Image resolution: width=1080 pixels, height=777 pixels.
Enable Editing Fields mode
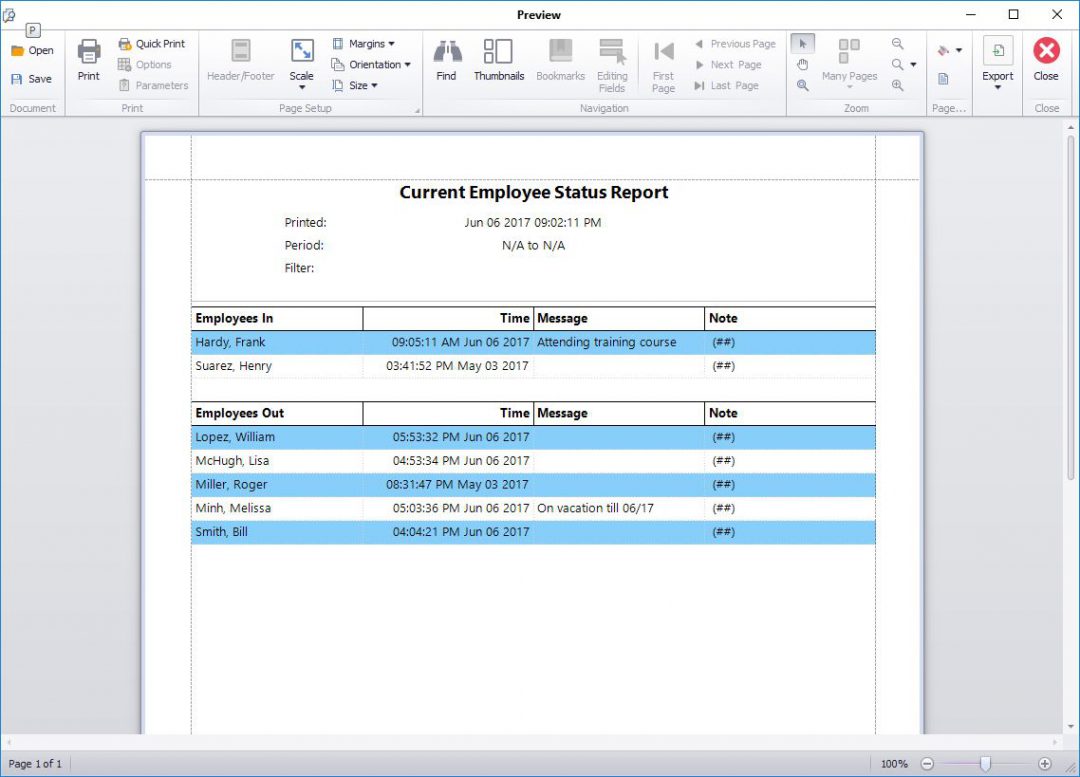click(x=612, y=60)
